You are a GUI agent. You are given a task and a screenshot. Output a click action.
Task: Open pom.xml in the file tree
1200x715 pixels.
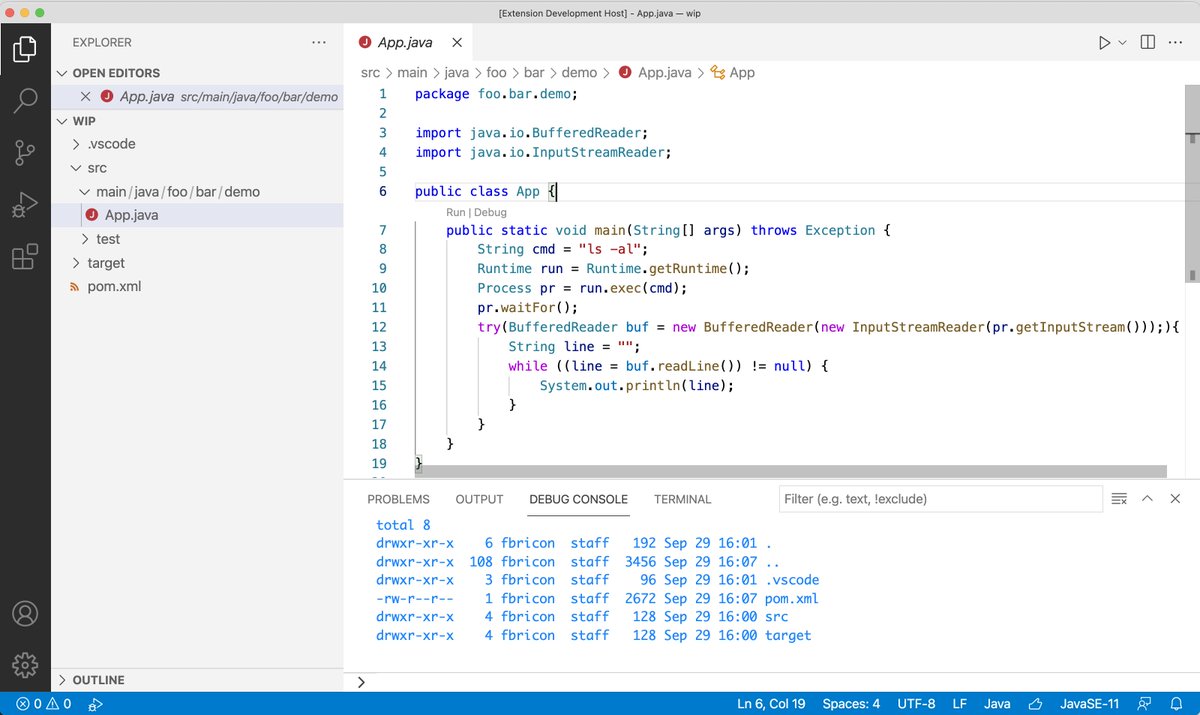click(x=115, y=287)
